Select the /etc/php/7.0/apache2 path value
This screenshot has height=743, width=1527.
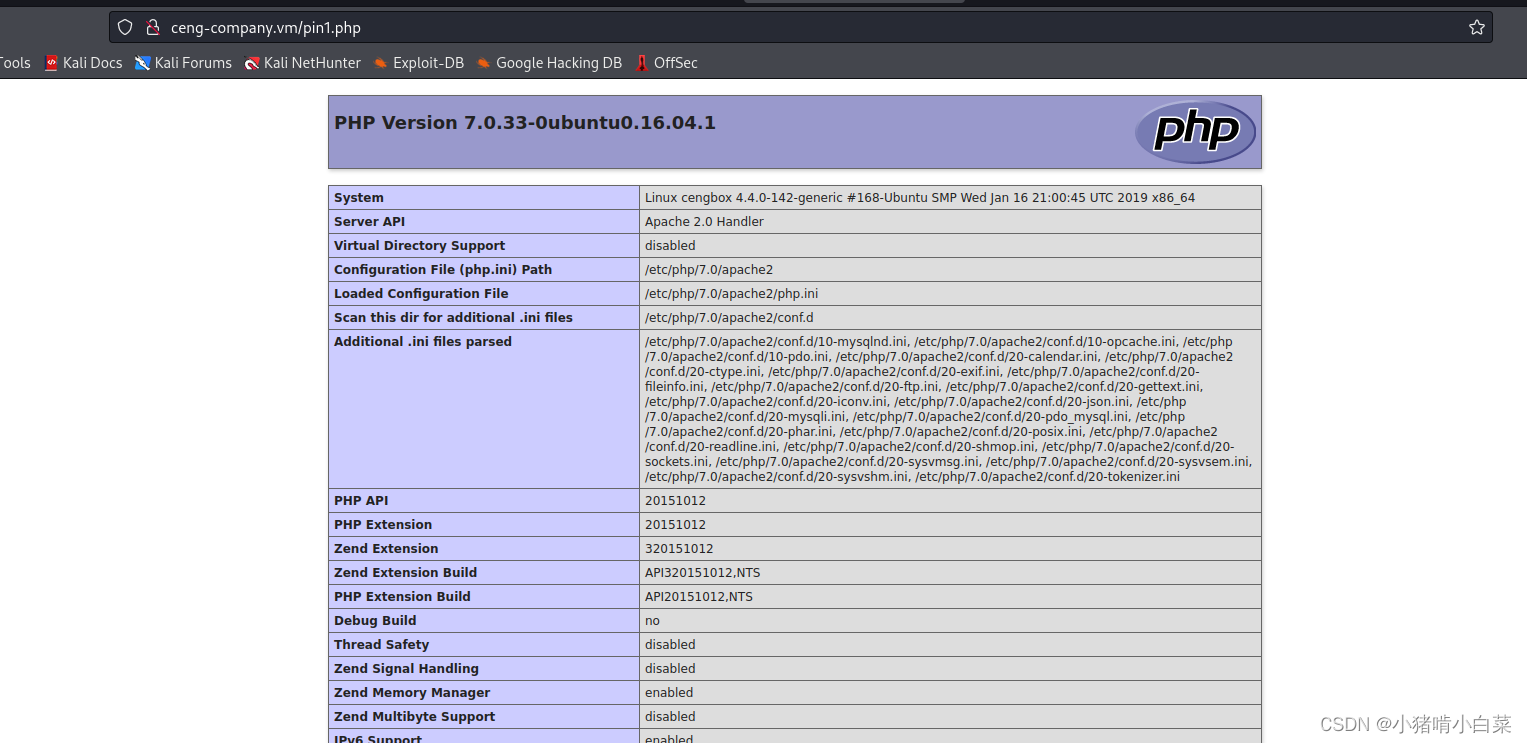tap(709, 270)
